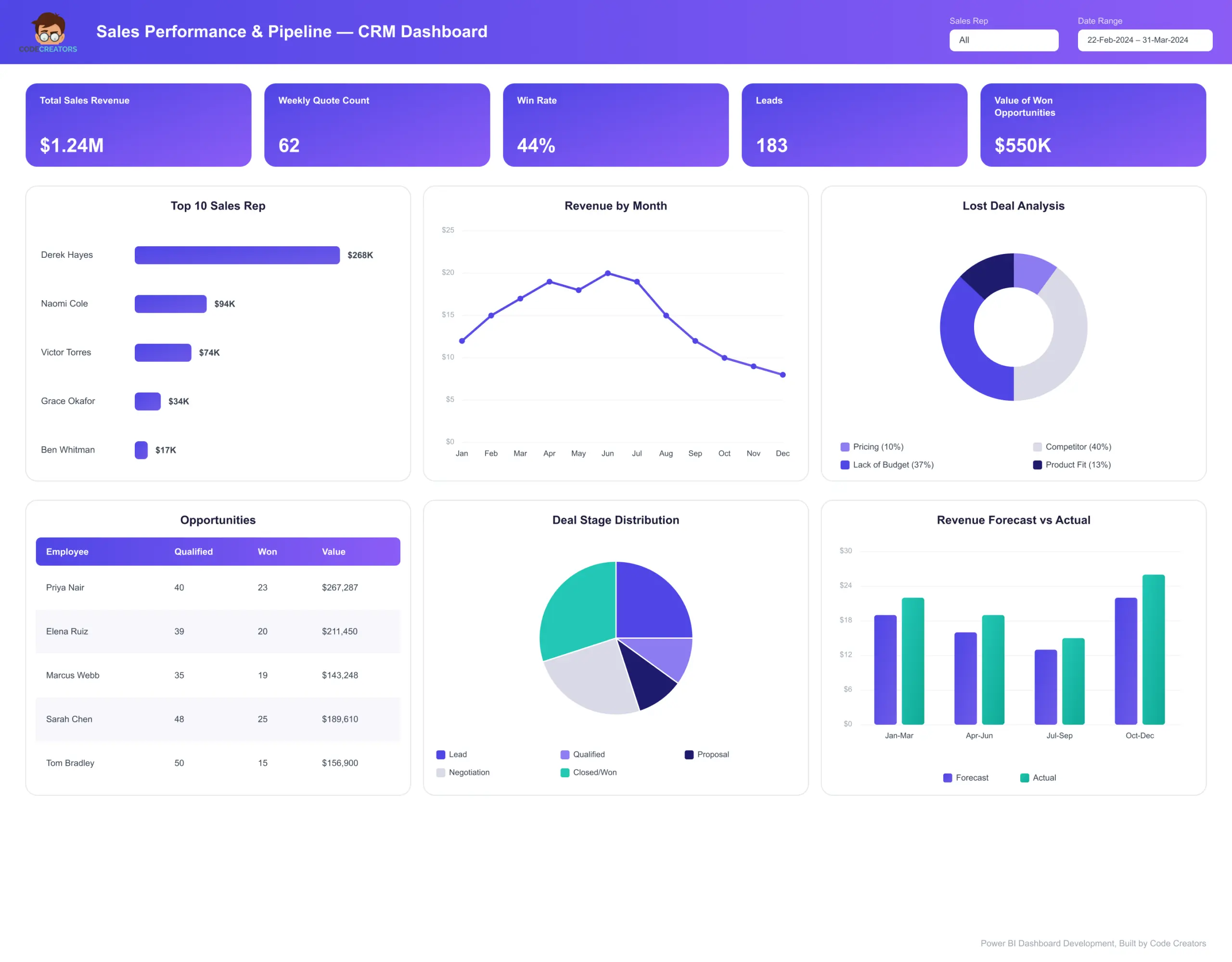The height and width of the screenshot is (962, 1232).
Task: Click Grace Okafor revenue bar
Action: (x=148, y=401)
